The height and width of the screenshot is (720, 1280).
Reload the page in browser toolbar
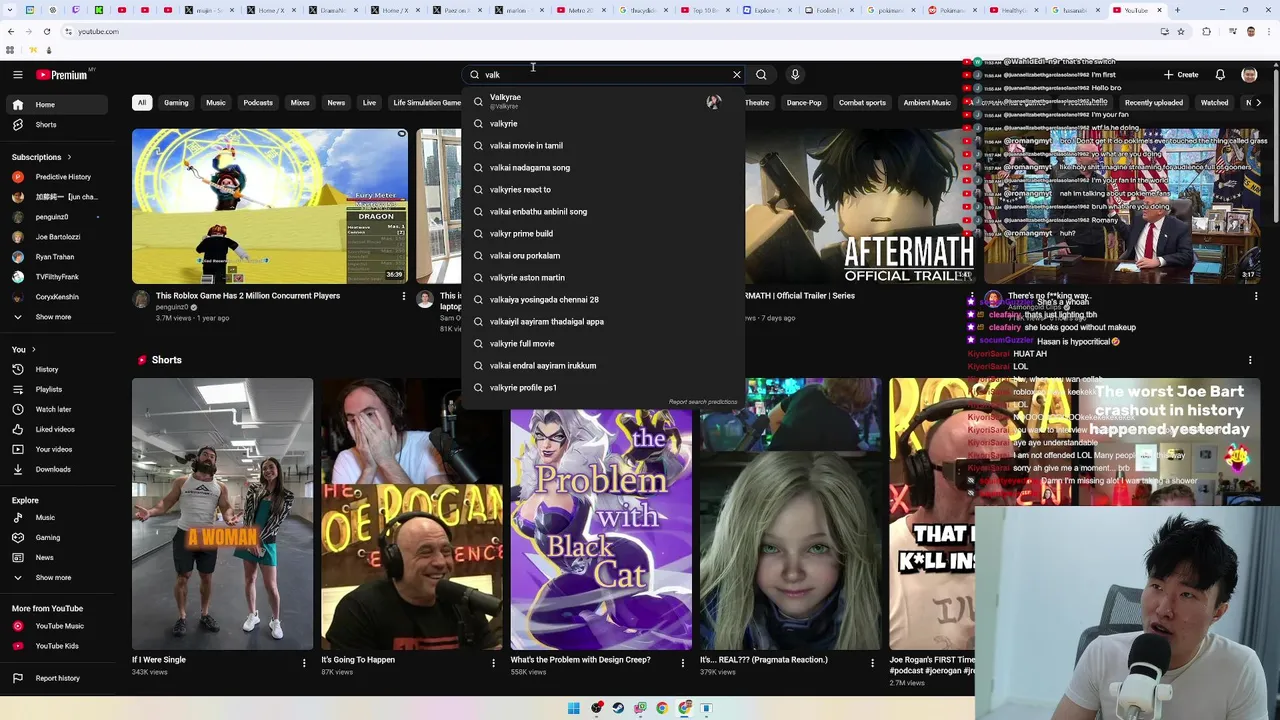(47, 31)
